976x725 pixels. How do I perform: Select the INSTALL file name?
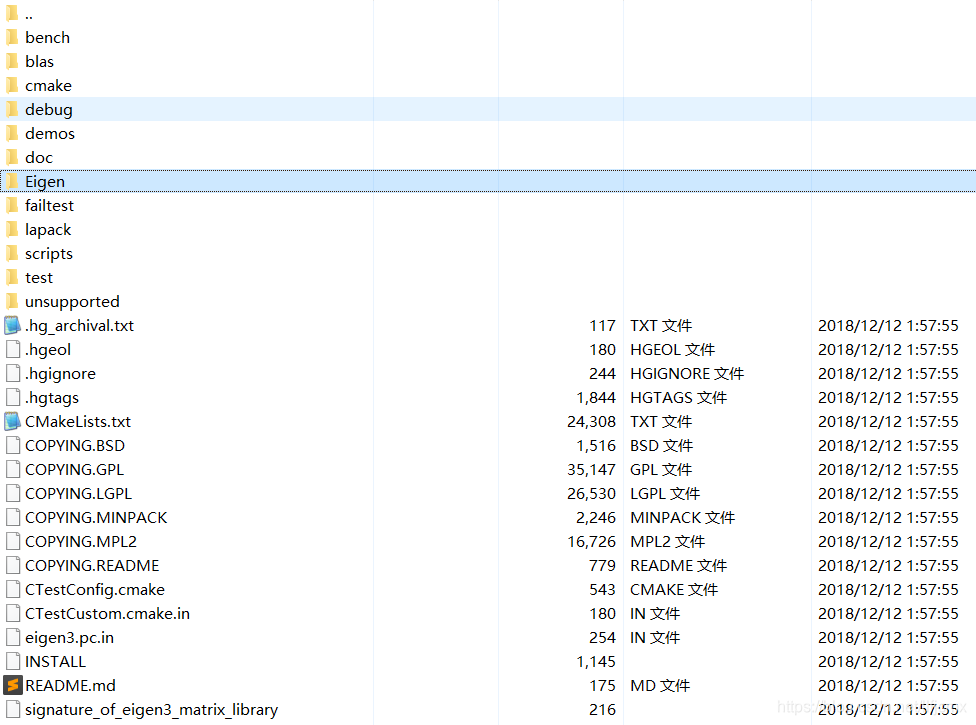[55, 661]
